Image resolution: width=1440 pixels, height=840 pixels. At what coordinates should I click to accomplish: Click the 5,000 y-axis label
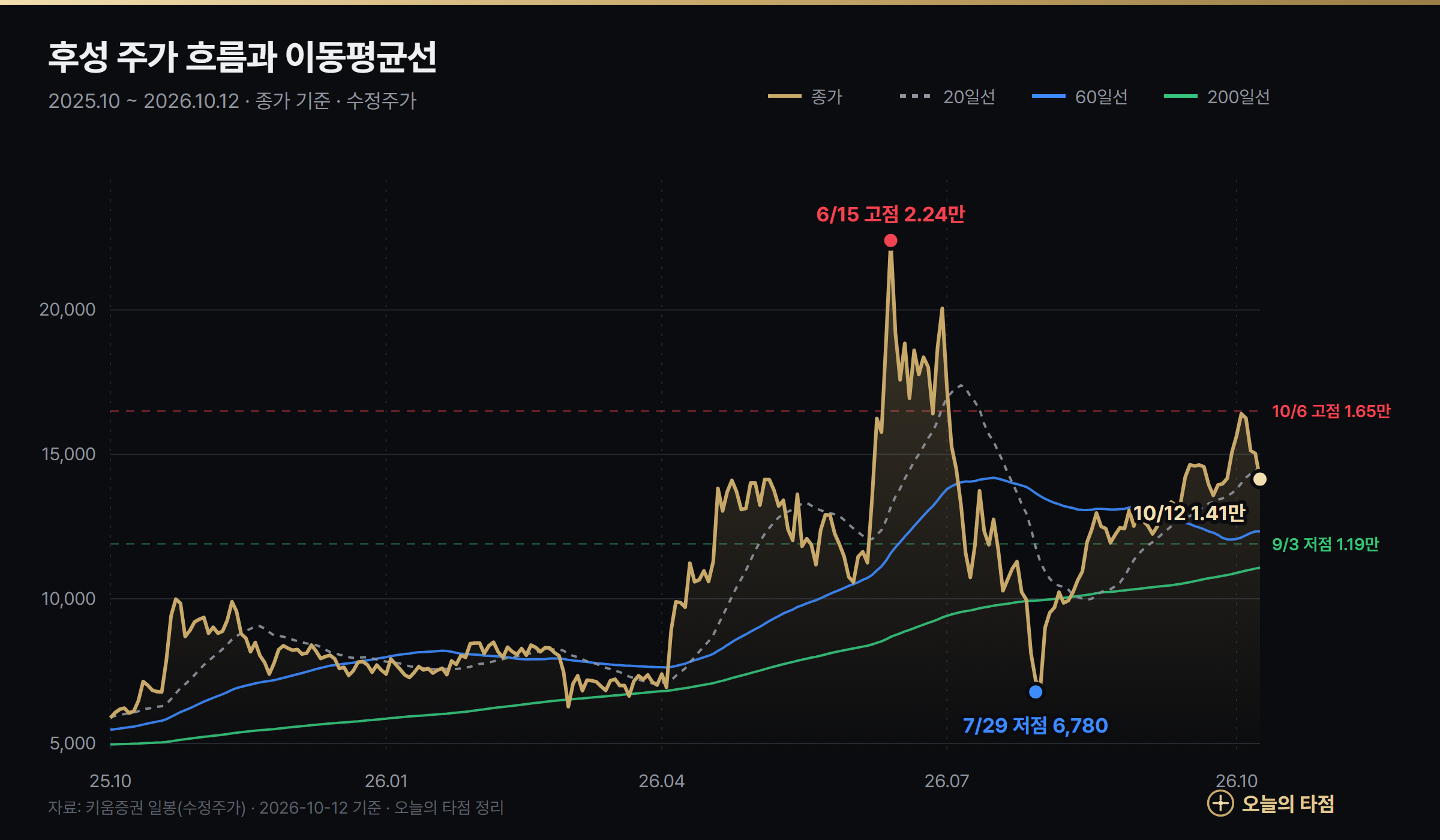click(x=73, y=743)
